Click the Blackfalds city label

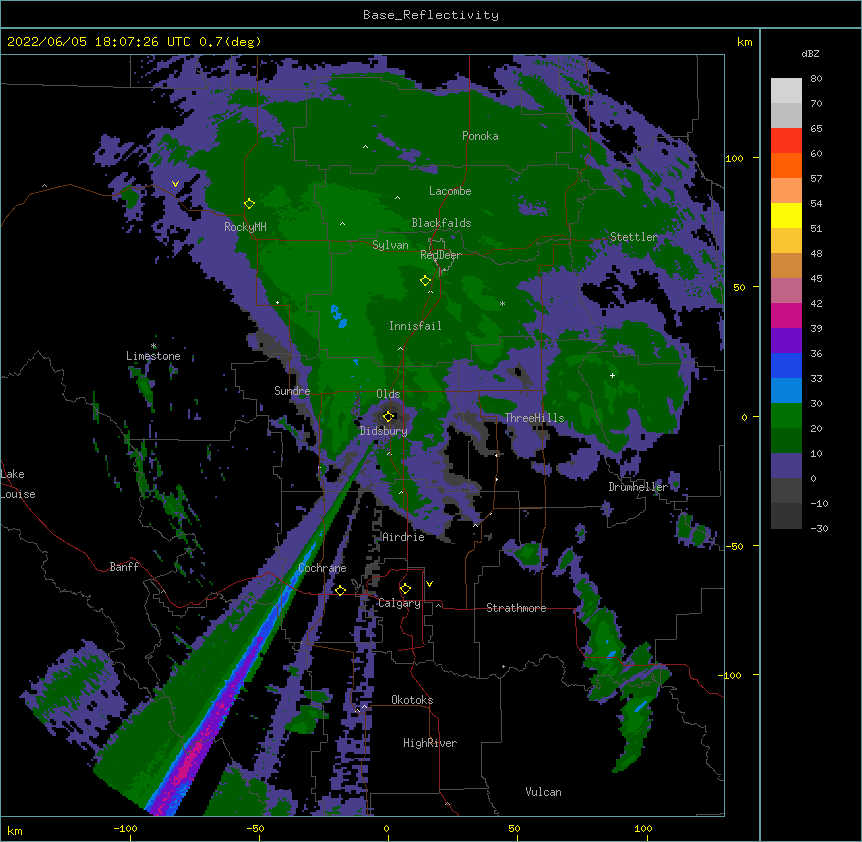tap(441, 223)
